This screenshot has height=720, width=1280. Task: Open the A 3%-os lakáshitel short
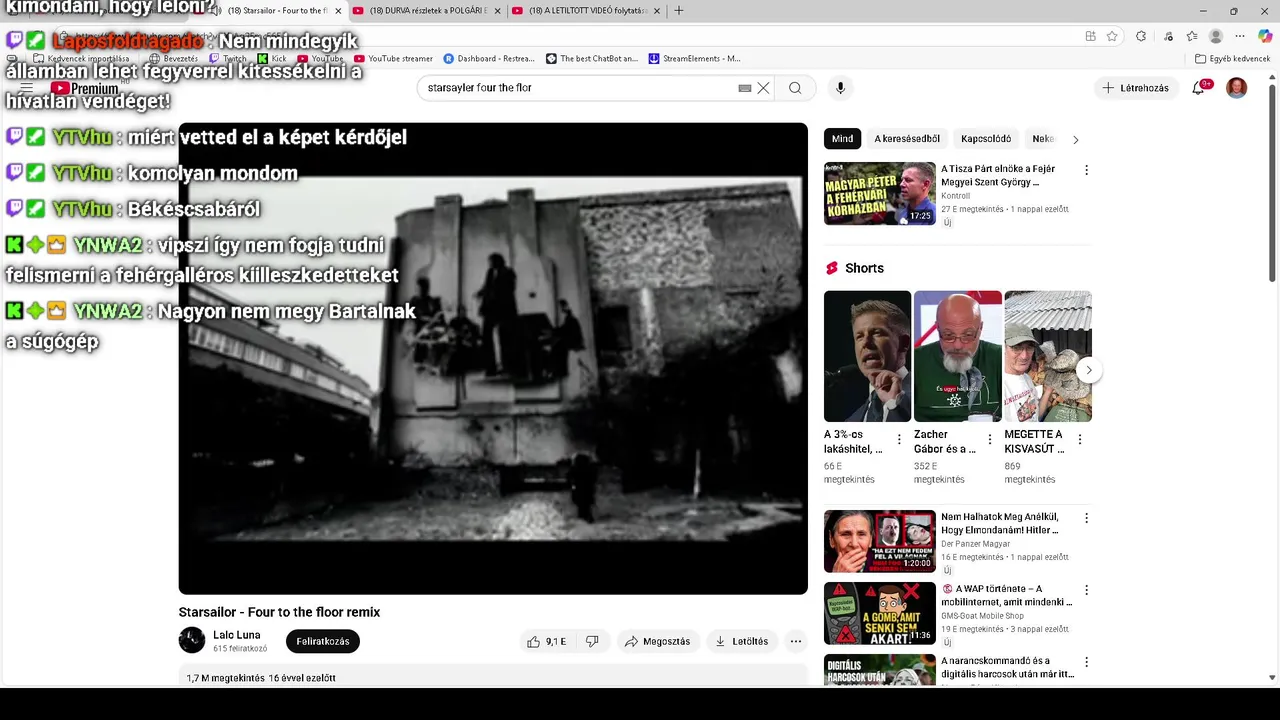[x=867, y=356]
